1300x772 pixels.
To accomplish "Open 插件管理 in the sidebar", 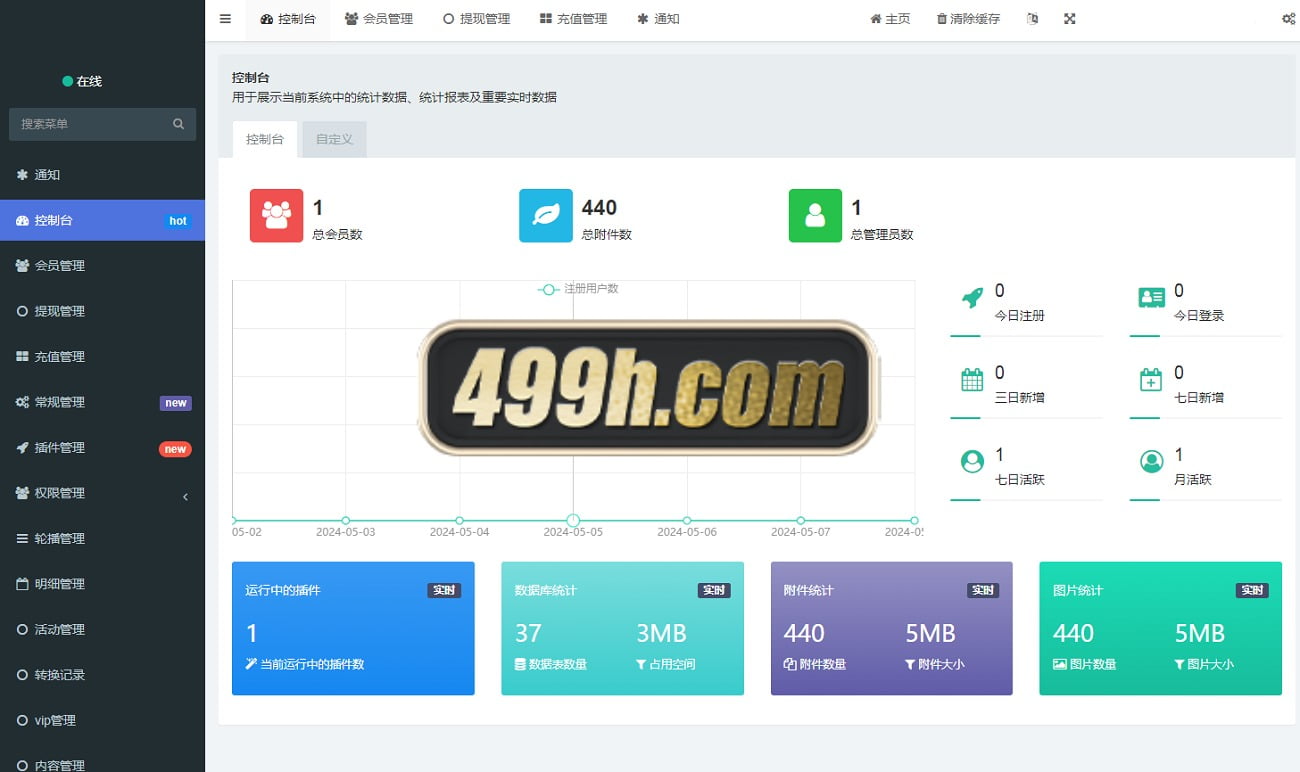I will 102,448.
